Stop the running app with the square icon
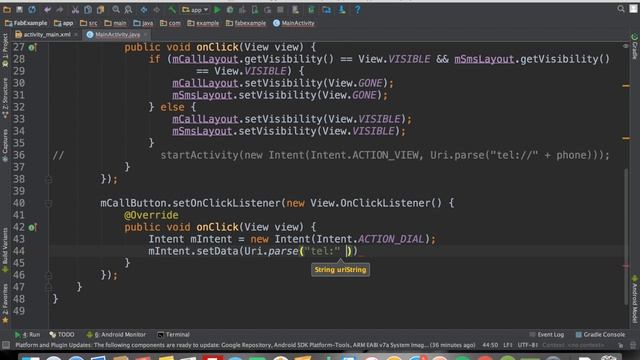 (280, 9)
